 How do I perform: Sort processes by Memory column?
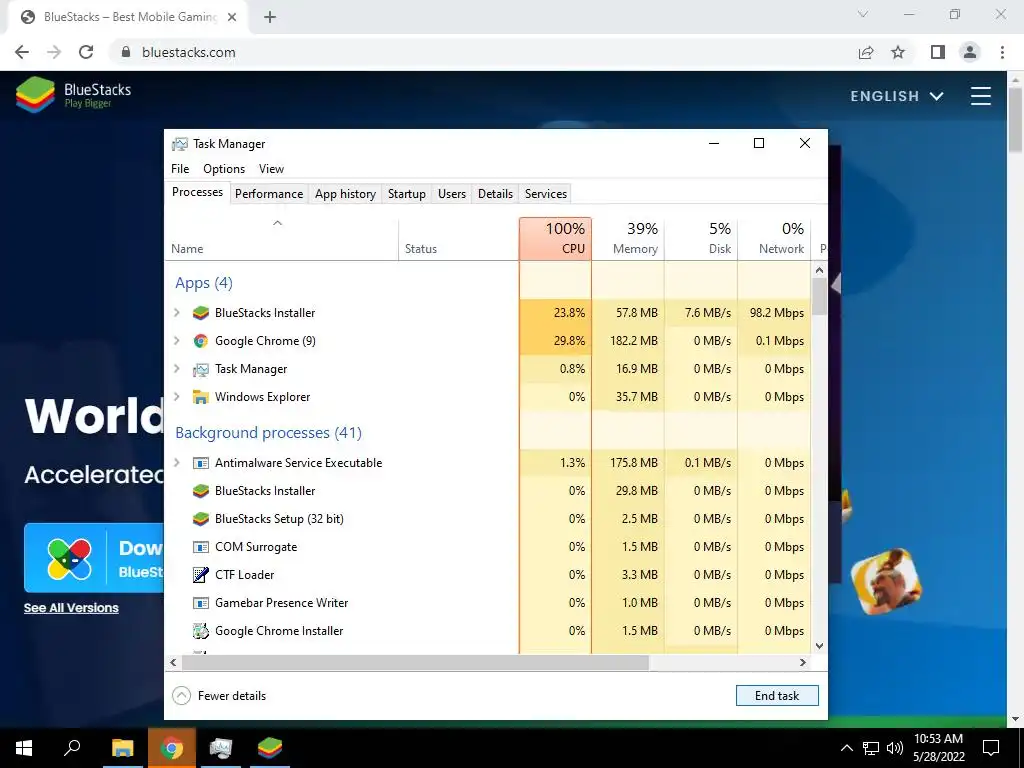click(x=629, y=239)
